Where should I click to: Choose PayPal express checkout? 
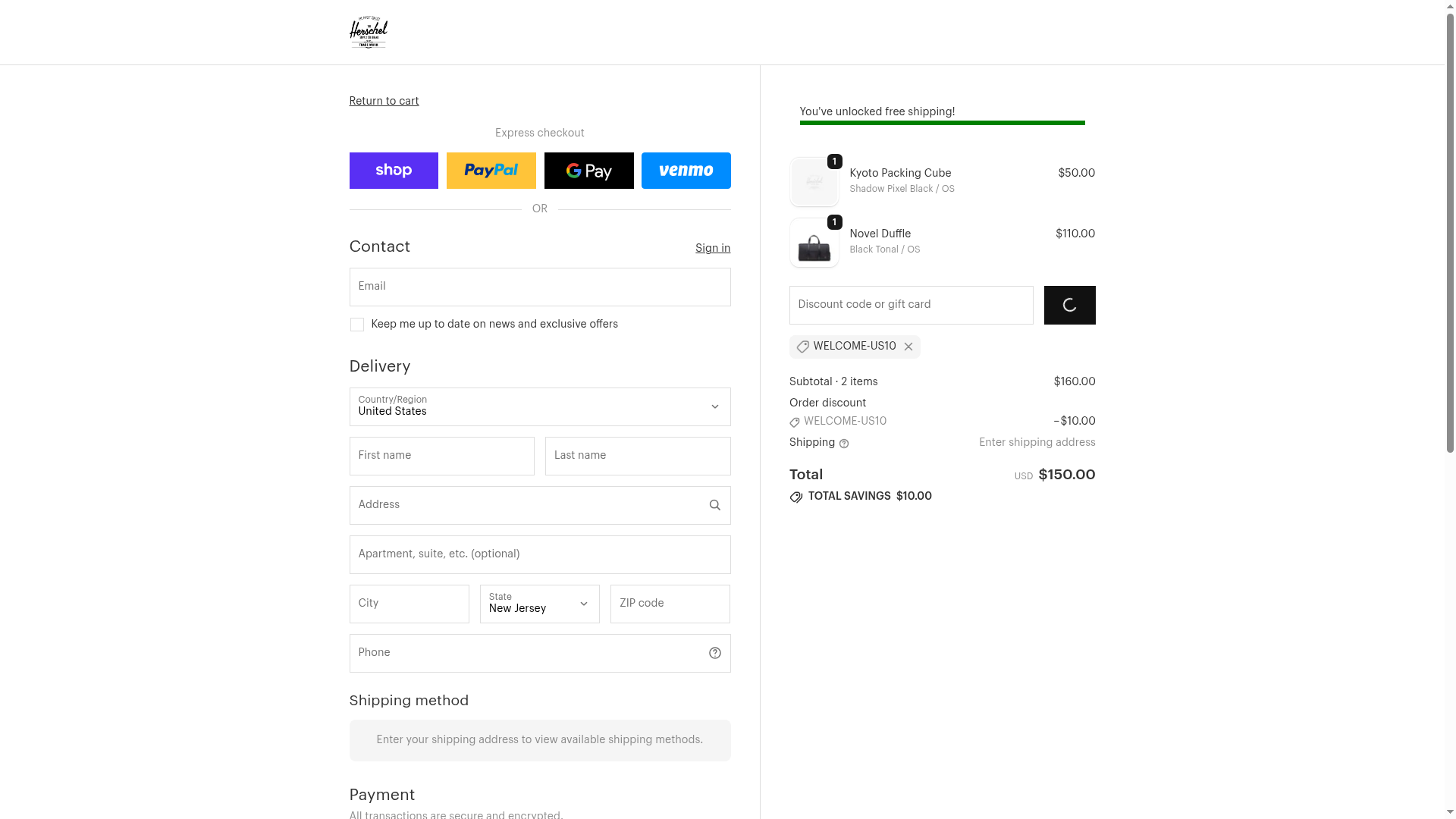click(x=491, y=171)
